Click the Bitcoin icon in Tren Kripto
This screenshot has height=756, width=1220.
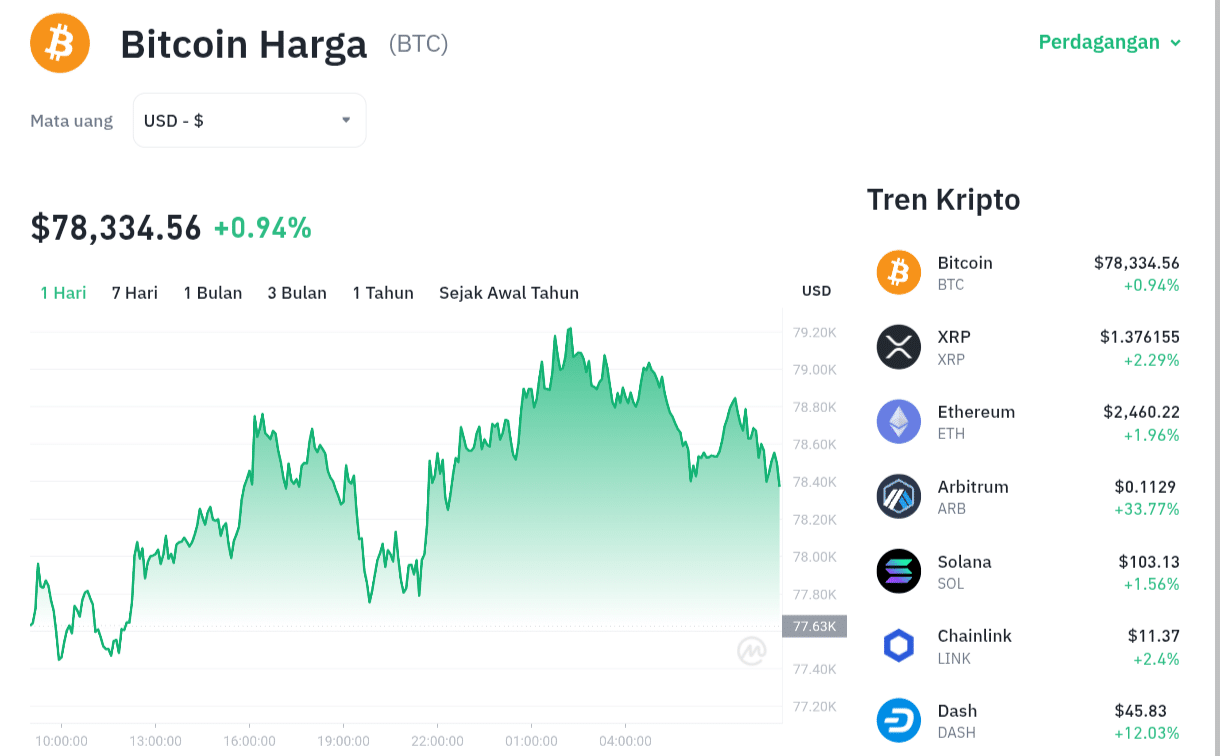[898, 272]
